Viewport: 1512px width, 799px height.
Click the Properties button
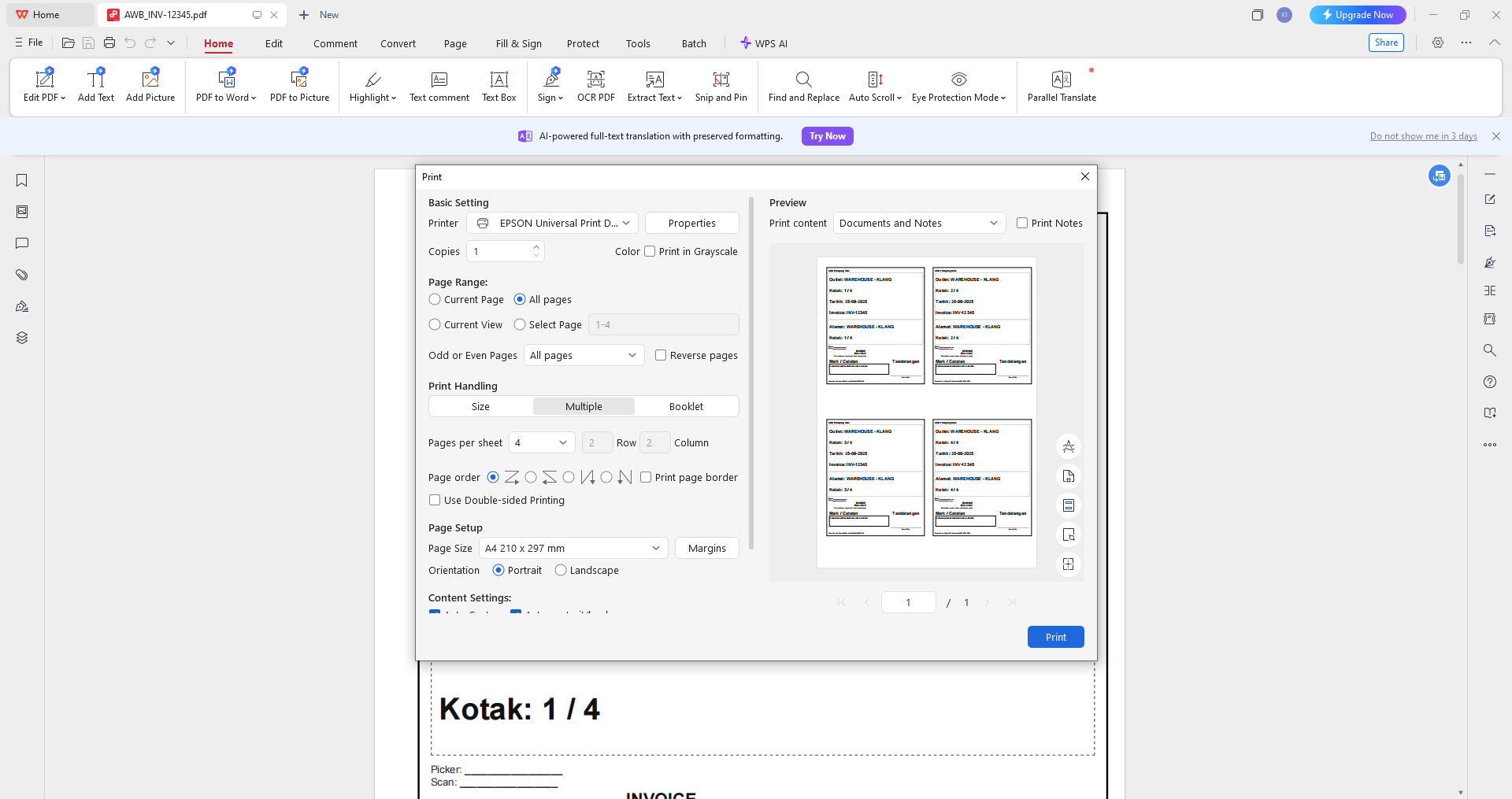pyautogui.click(x=691, y=223)
